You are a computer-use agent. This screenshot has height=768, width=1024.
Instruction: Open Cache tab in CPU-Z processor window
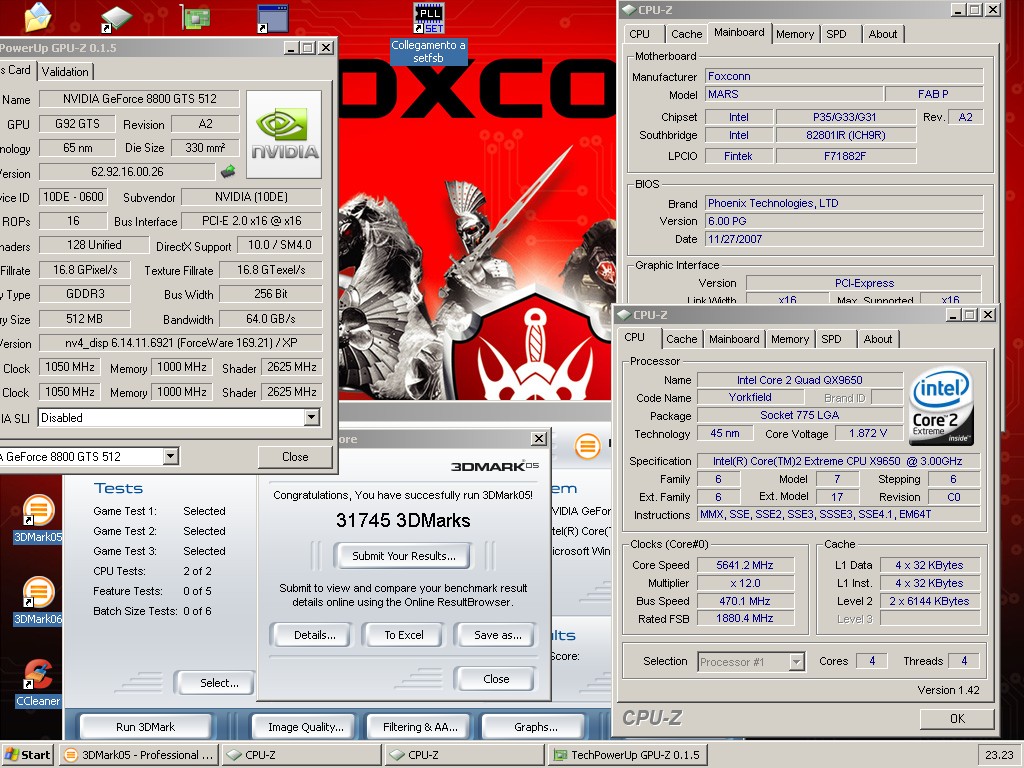pos(681,339)
